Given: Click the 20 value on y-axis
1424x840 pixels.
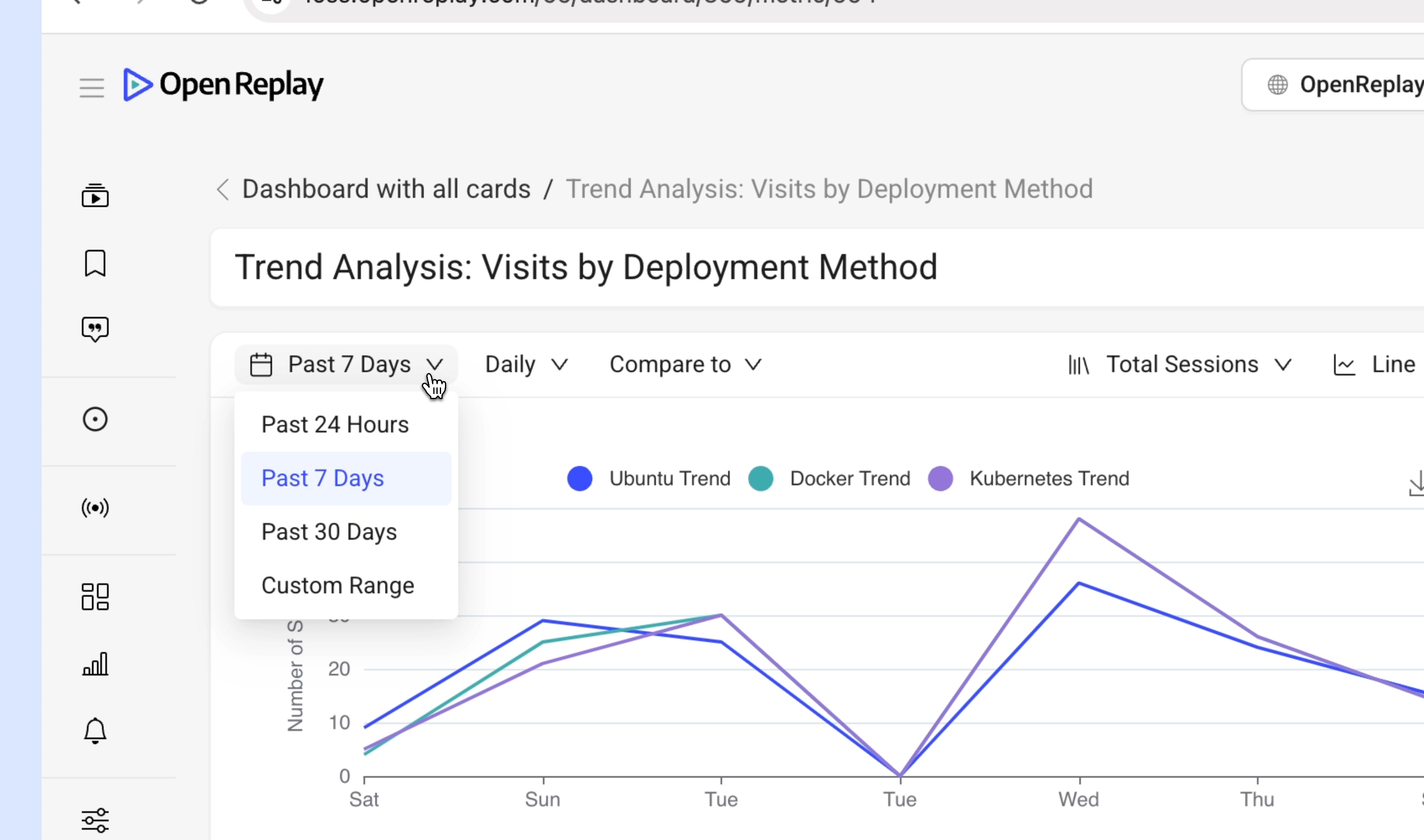Looking at the screenshot, I should click(x=339, y=669).
